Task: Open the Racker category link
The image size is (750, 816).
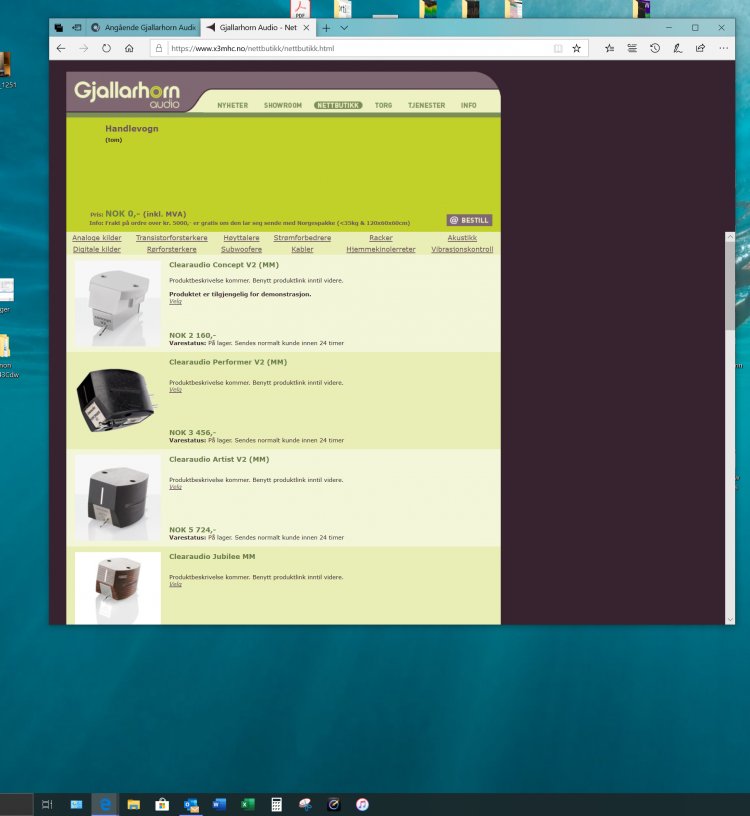Action: pyautogui.click(x=381, y=238)
